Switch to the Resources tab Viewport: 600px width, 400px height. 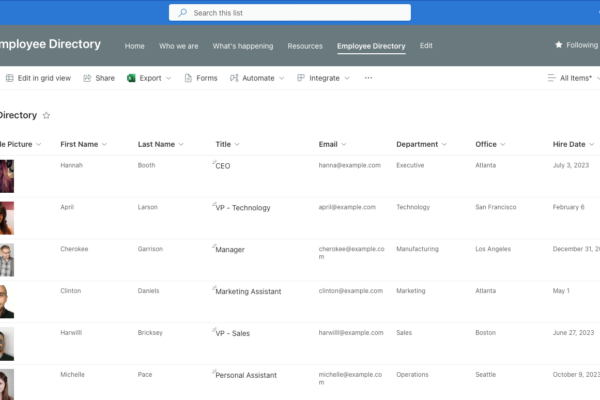(305, 46)
